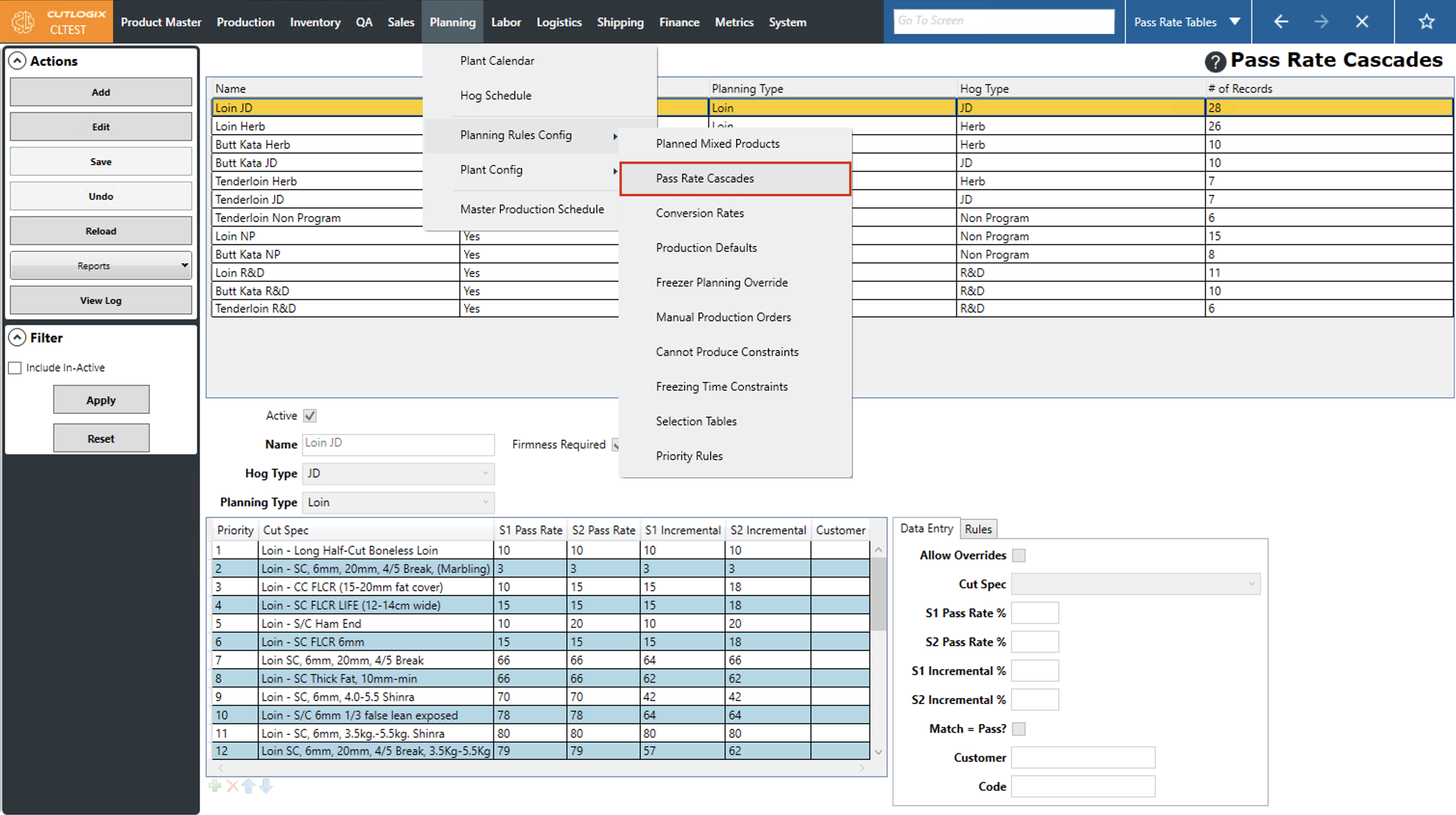Click the move-row-up arrow icon
Image resolution: width=1456 pixels, height=815 pixels.
click(248, 786)
